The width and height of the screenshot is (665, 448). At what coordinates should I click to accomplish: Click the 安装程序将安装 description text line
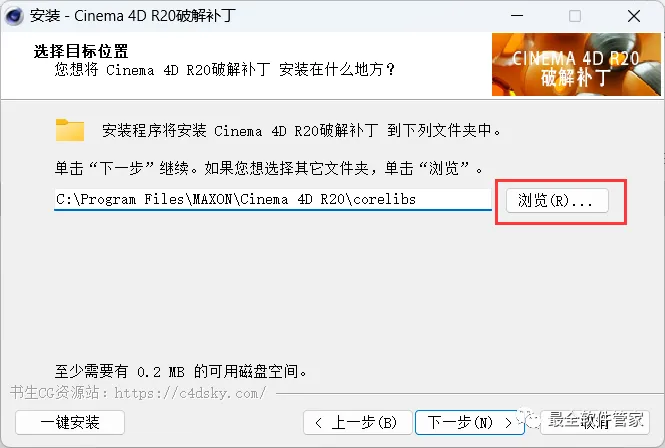301,130
